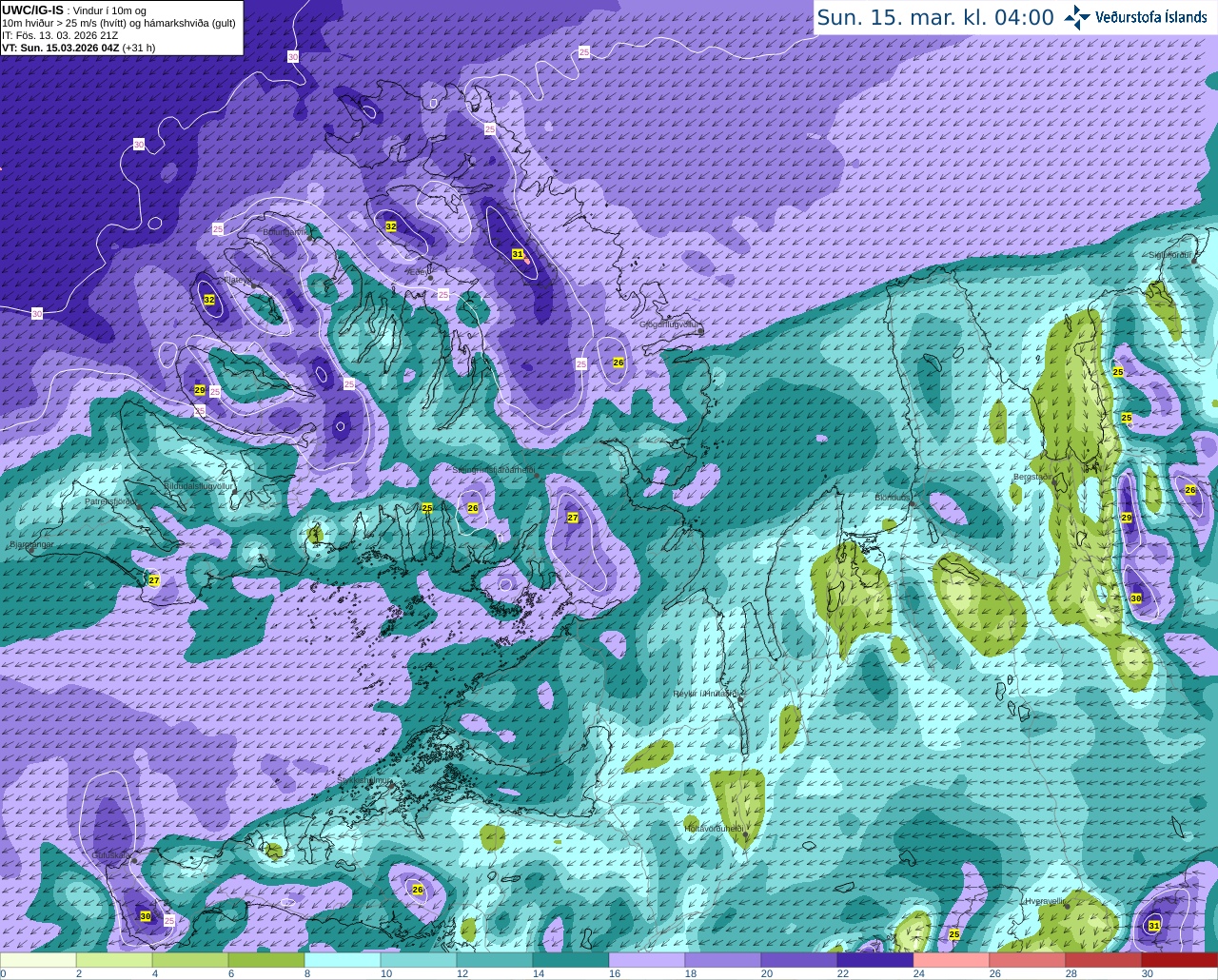
Task: Click the Bjargtangar station label
Action: coord(30,544)
